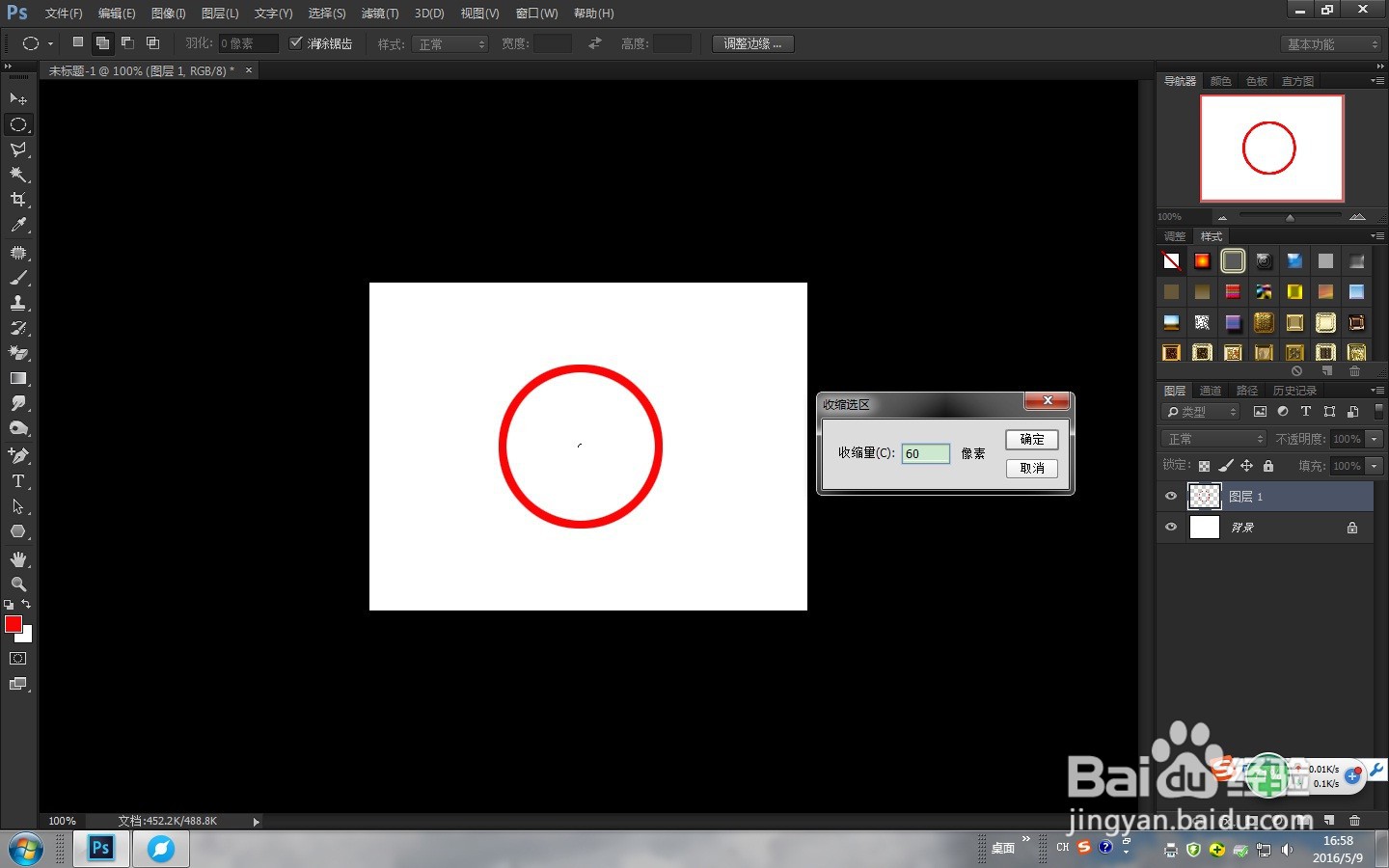The image size is (1389, 868).
Task: Switch to the 历史记录 tab
Action: click(x=1294, y=391)
